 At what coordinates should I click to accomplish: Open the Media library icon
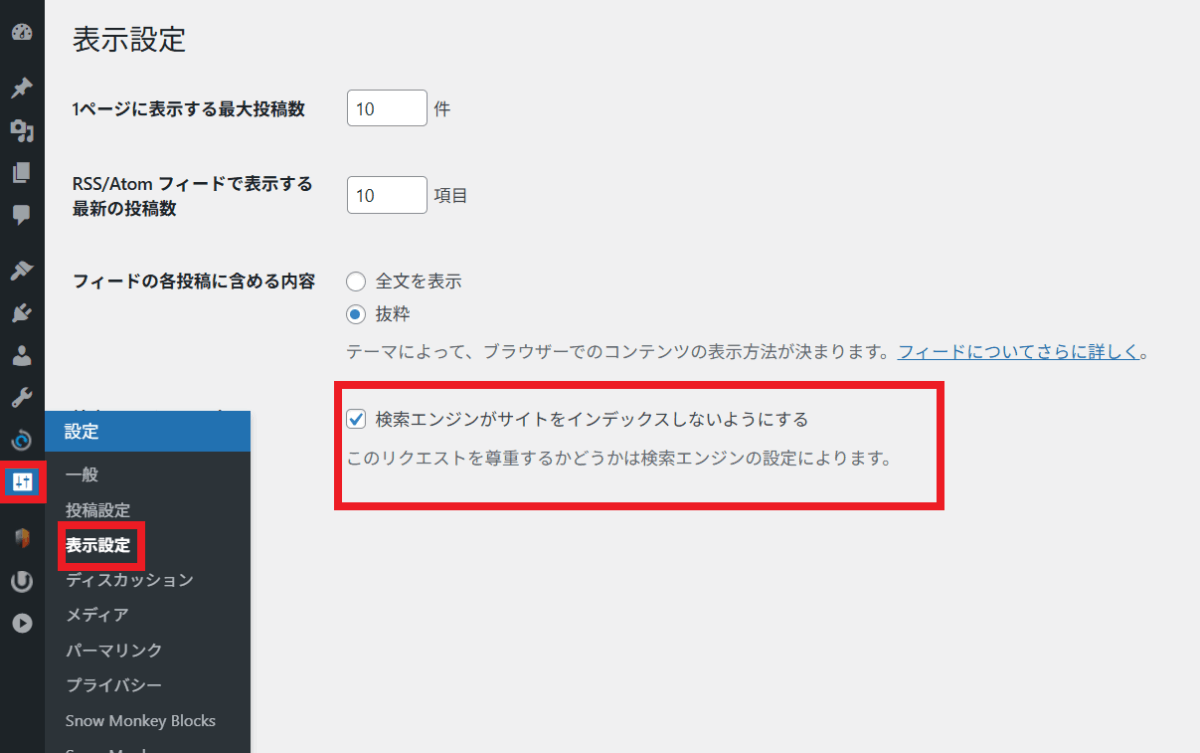tap(22, 131)
